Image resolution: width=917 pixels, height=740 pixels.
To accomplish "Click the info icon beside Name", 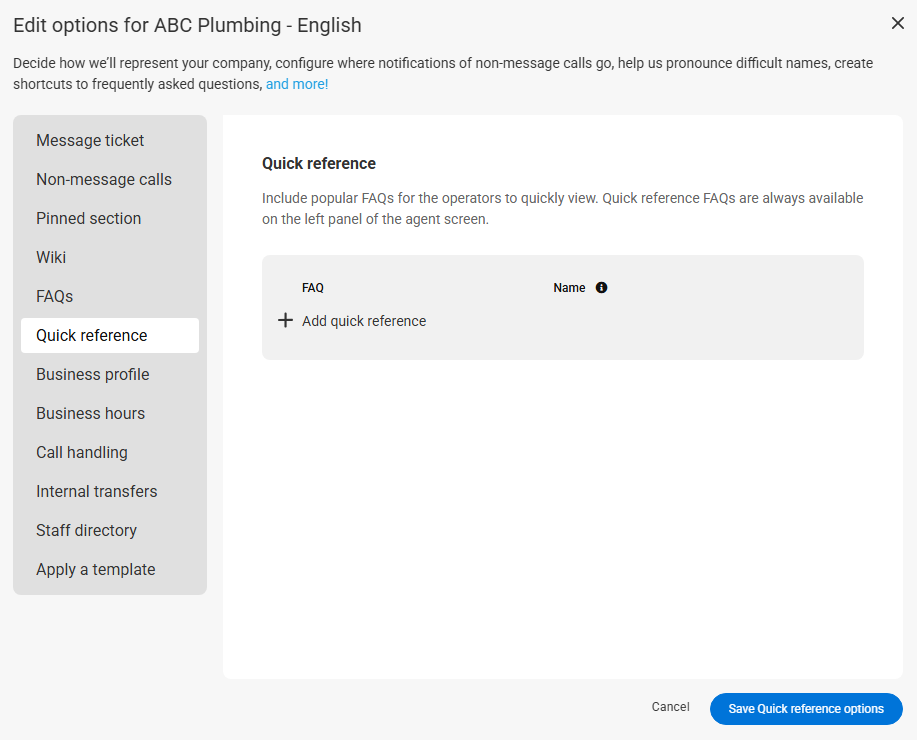I will coord(601,288).
